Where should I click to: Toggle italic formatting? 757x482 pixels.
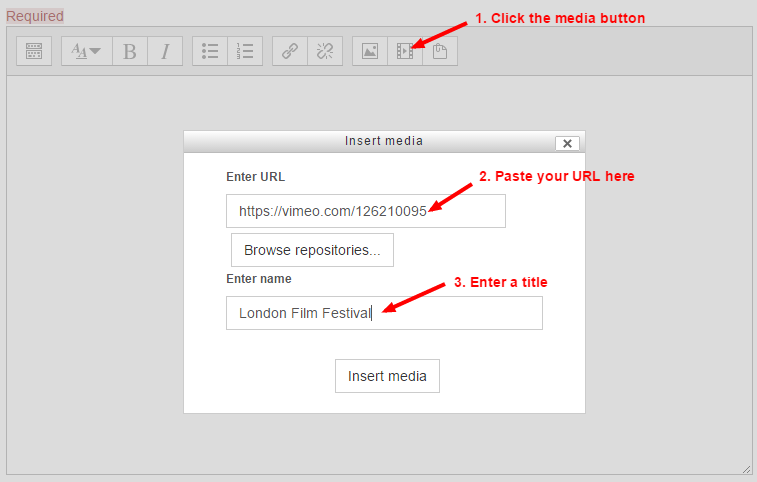[x=165, y=51]
